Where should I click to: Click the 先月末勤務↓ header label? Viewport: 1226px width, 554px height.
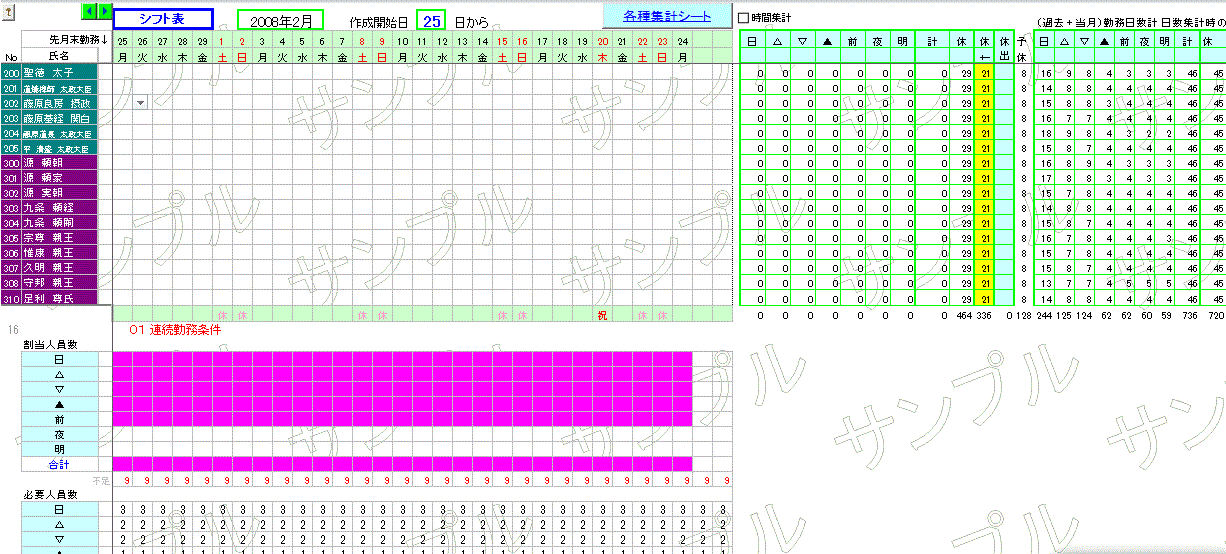point(79,40)
